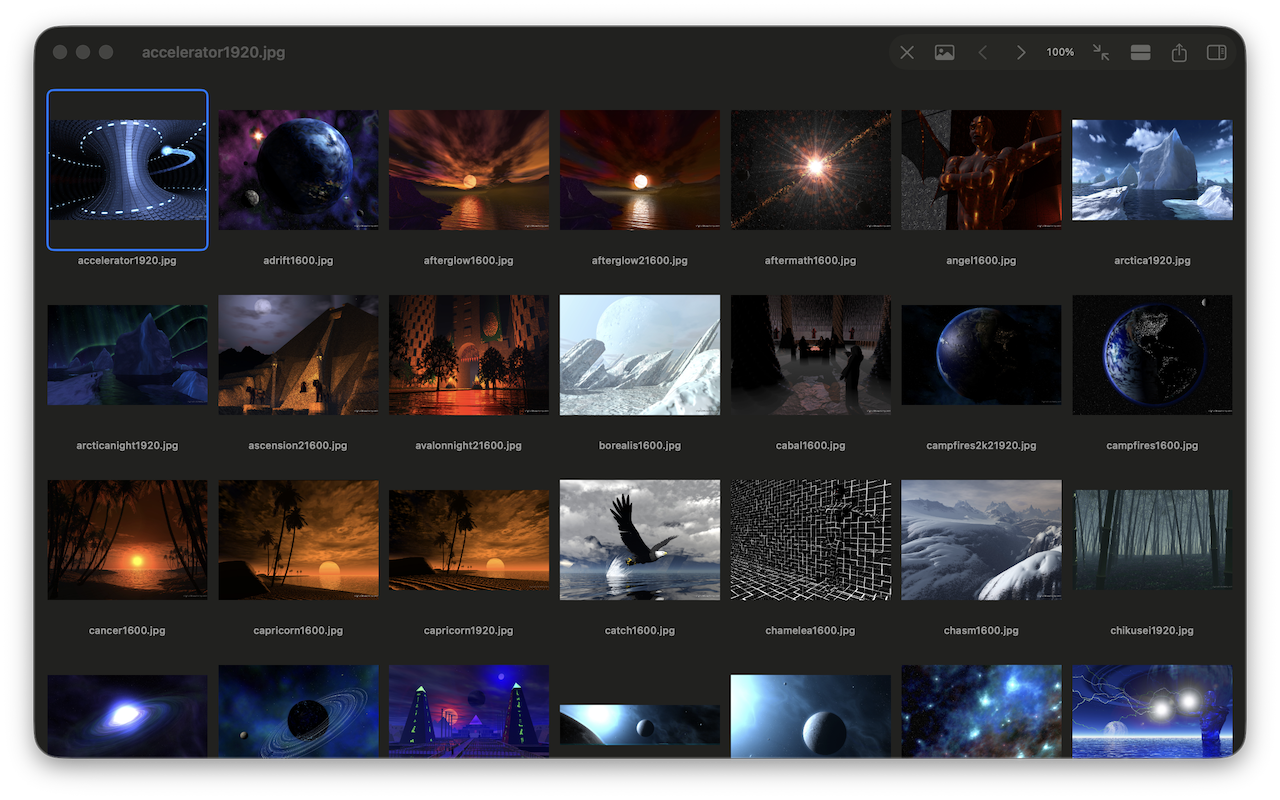1280x800 pixels.
Task: Click the chasm1600.jpg file name label
Action: (x=981, y=630)
